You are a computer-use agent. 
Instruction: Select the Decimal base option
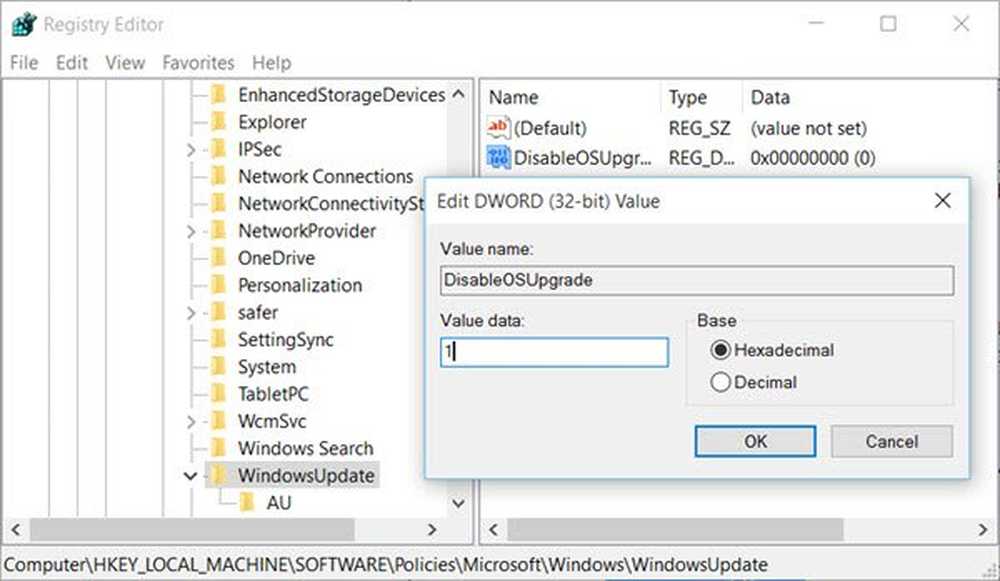[720, 382]
